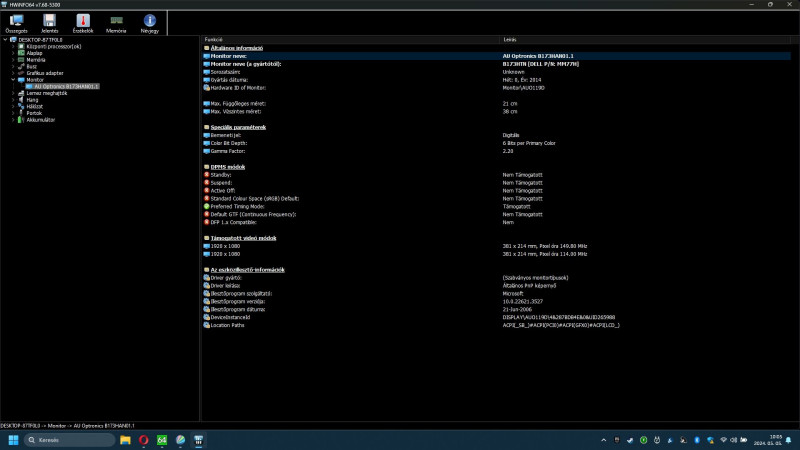This screenshot has height=450, width=800.
Task: Select the Location Paths row
Action: [496, 325]
